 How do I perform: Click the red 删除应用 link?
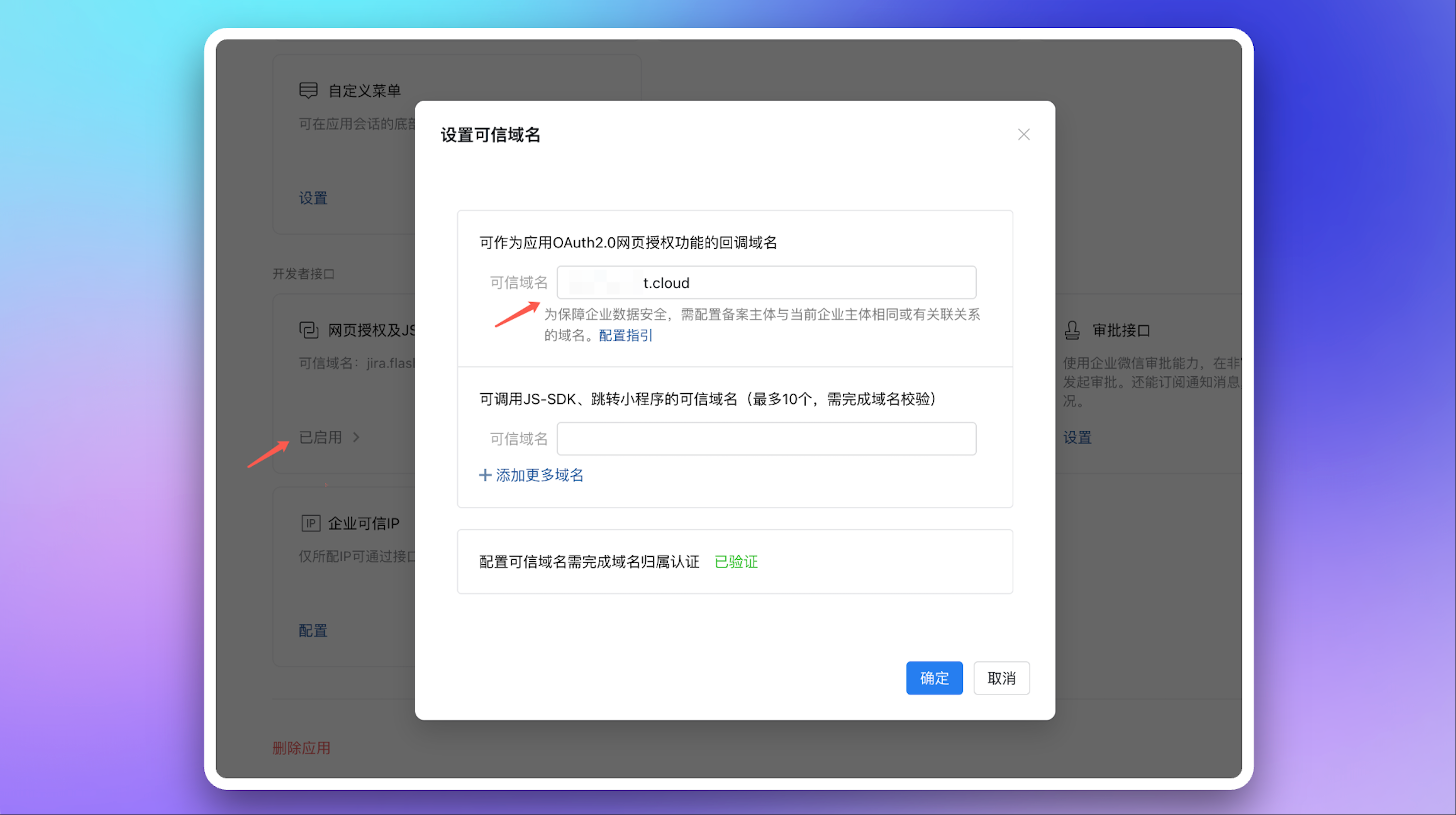pos(301,748)
